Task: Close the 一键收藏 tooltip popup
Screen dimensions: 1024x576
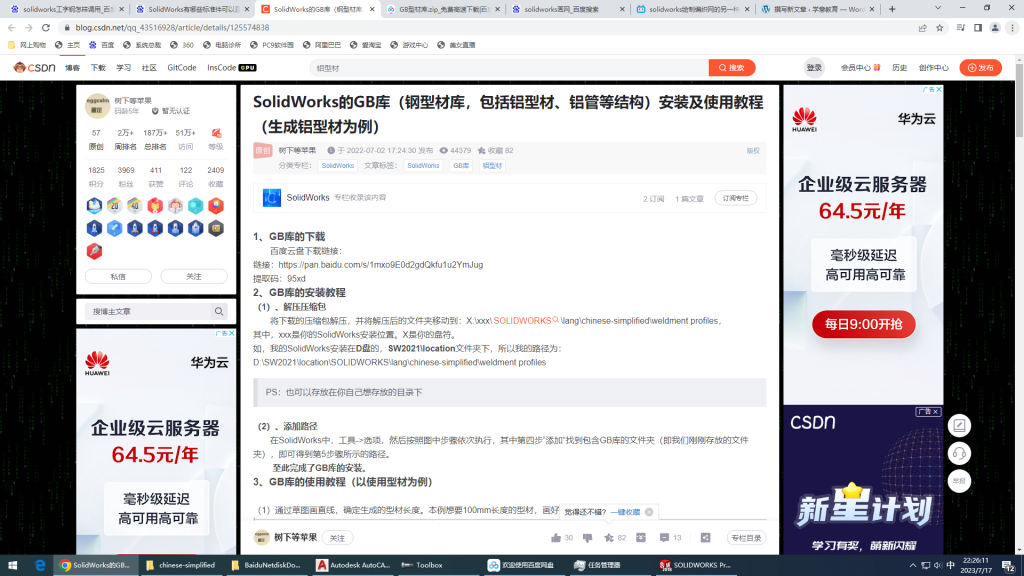Action: pyautogui.click(x=649, y=512)
